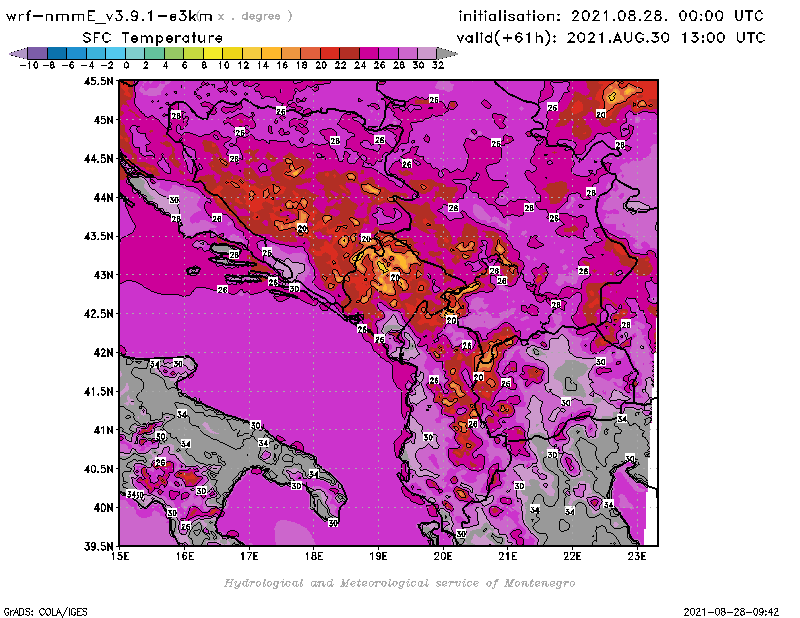Image resolution: width=800 pixels, height=618 pixels.
Task: Click the latitude label "44.5N"
Action: coord(98,159)
